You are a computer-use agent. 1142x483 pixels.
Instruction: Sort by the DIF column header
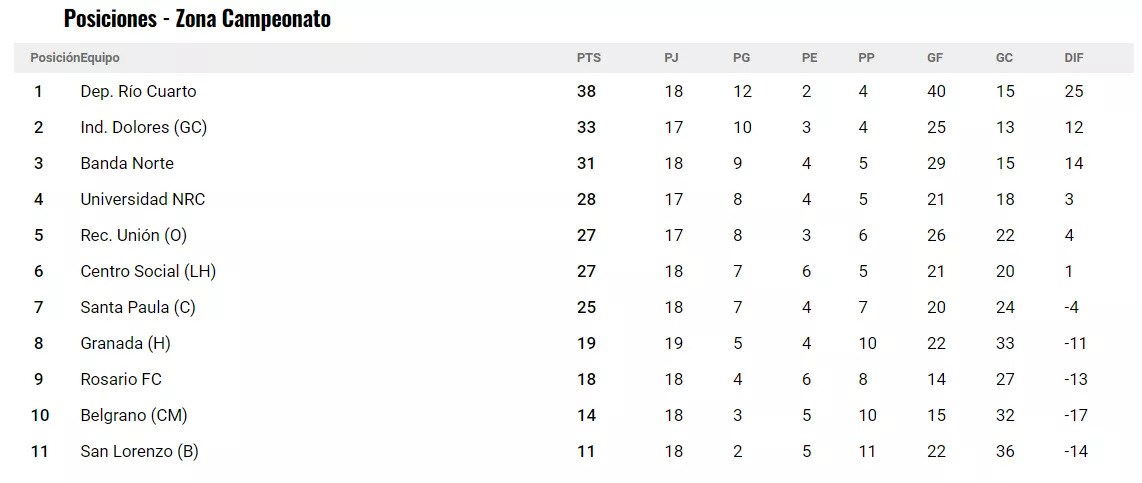point(1074,58)
